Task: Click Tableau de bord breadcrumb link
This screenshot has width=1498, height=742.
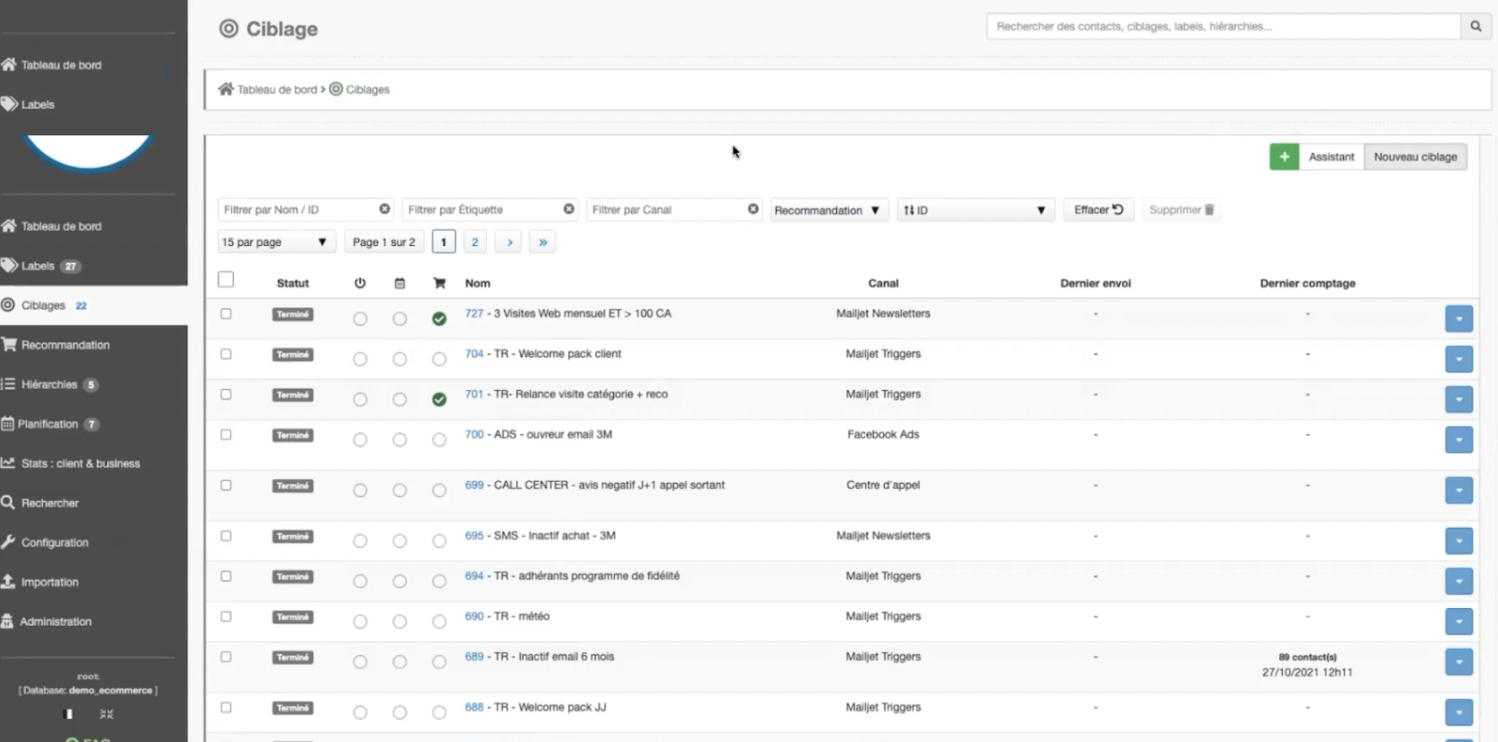Action: (x=277, y=90)
